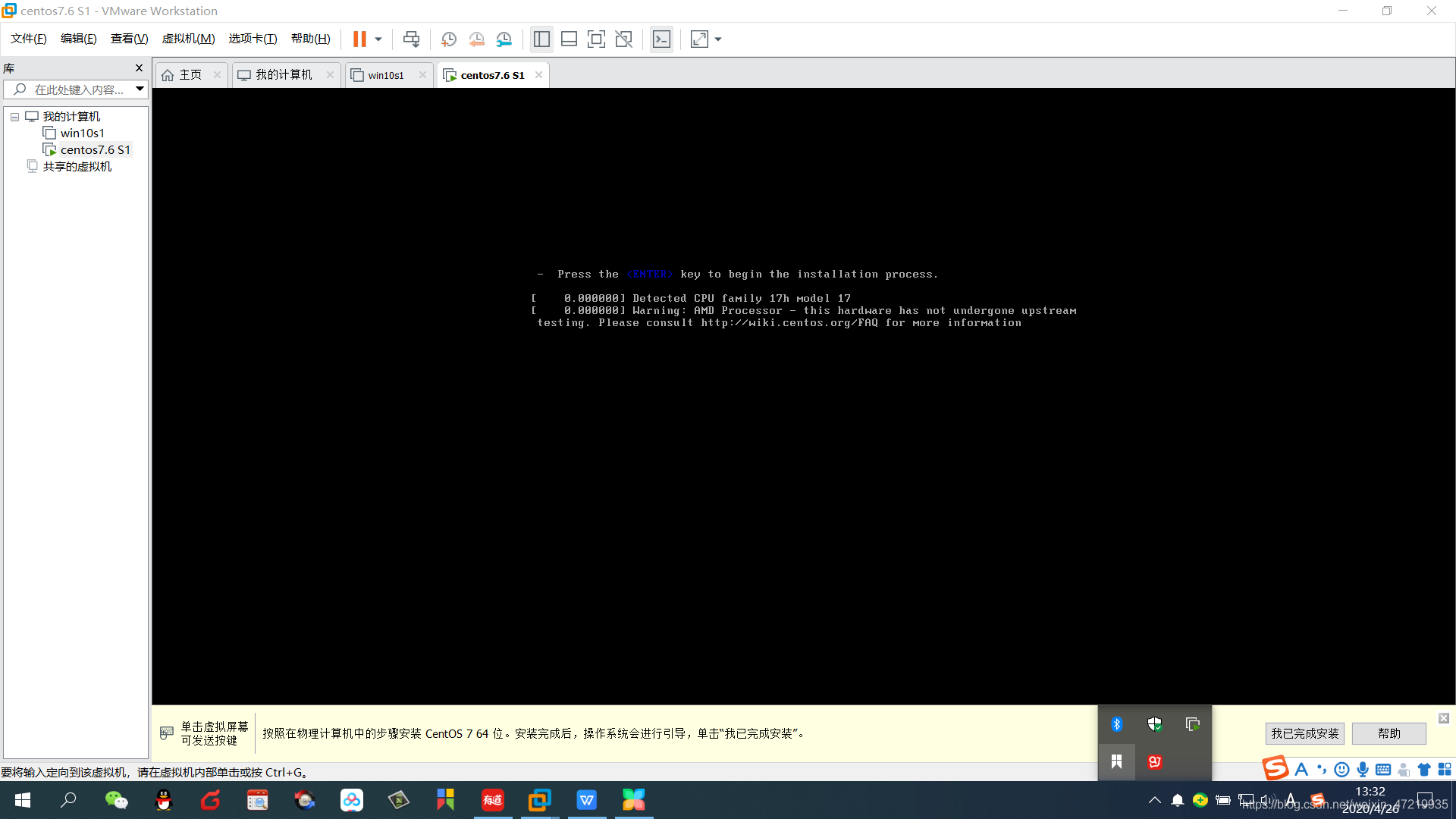
Task: Open the 文件(F) menu
Action: [x=28, y=39]
